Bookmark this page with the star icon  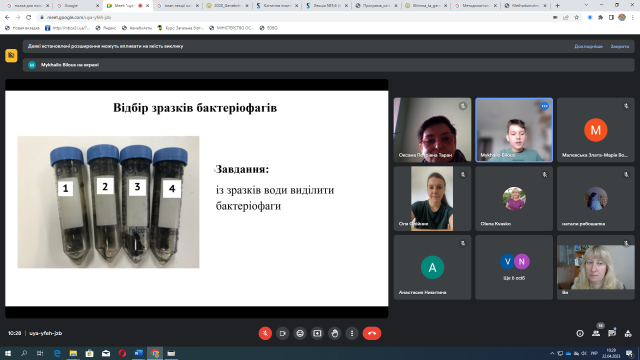tap(576, 18)
